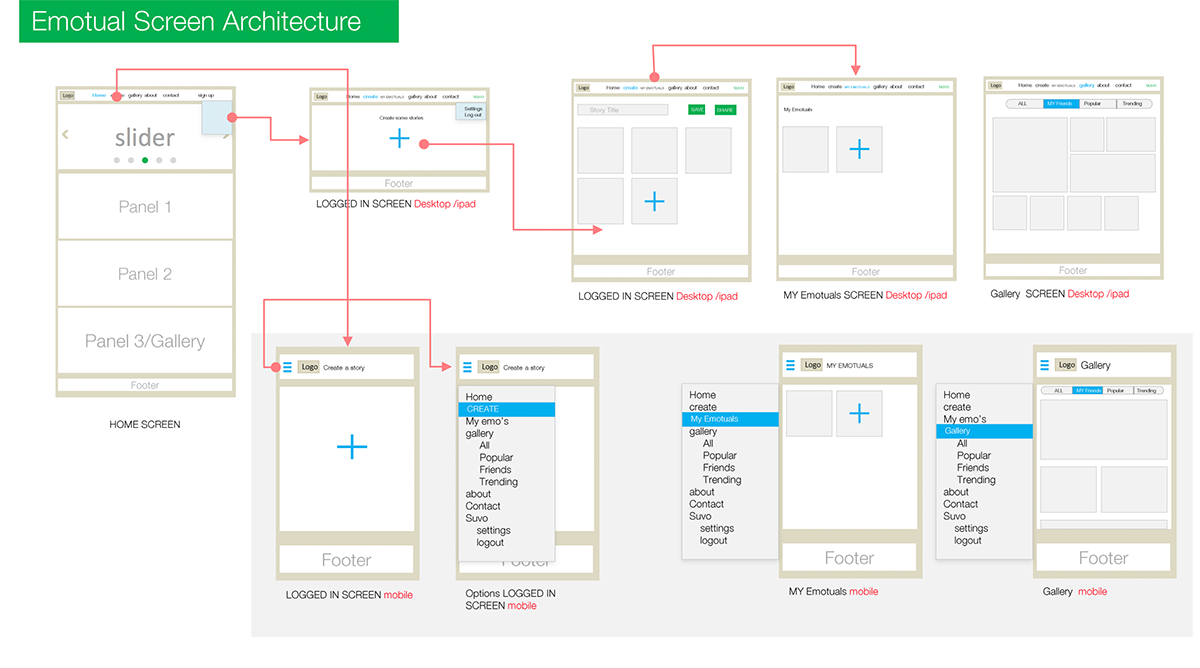This screenshot has width=1200, height=668.
Task: Select highlighted 'My Emotuals' item in mobile menu
Action: click(x=730, y=419)
